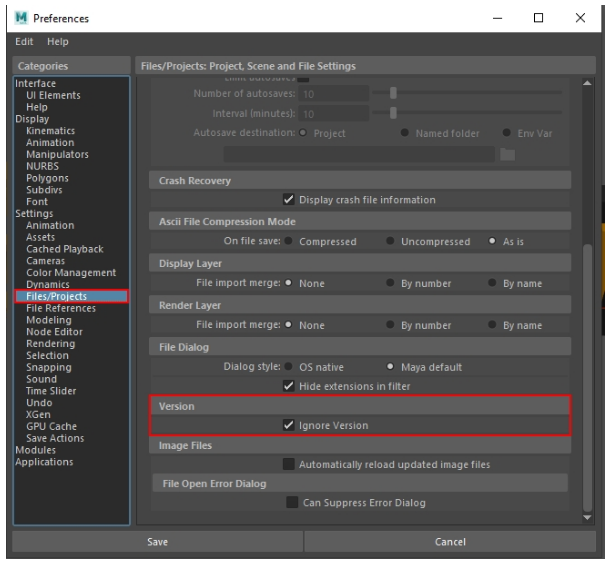Select the NURBS category
Image resolution: width=609 pixels, height=564 pixels.
[43, 166]
